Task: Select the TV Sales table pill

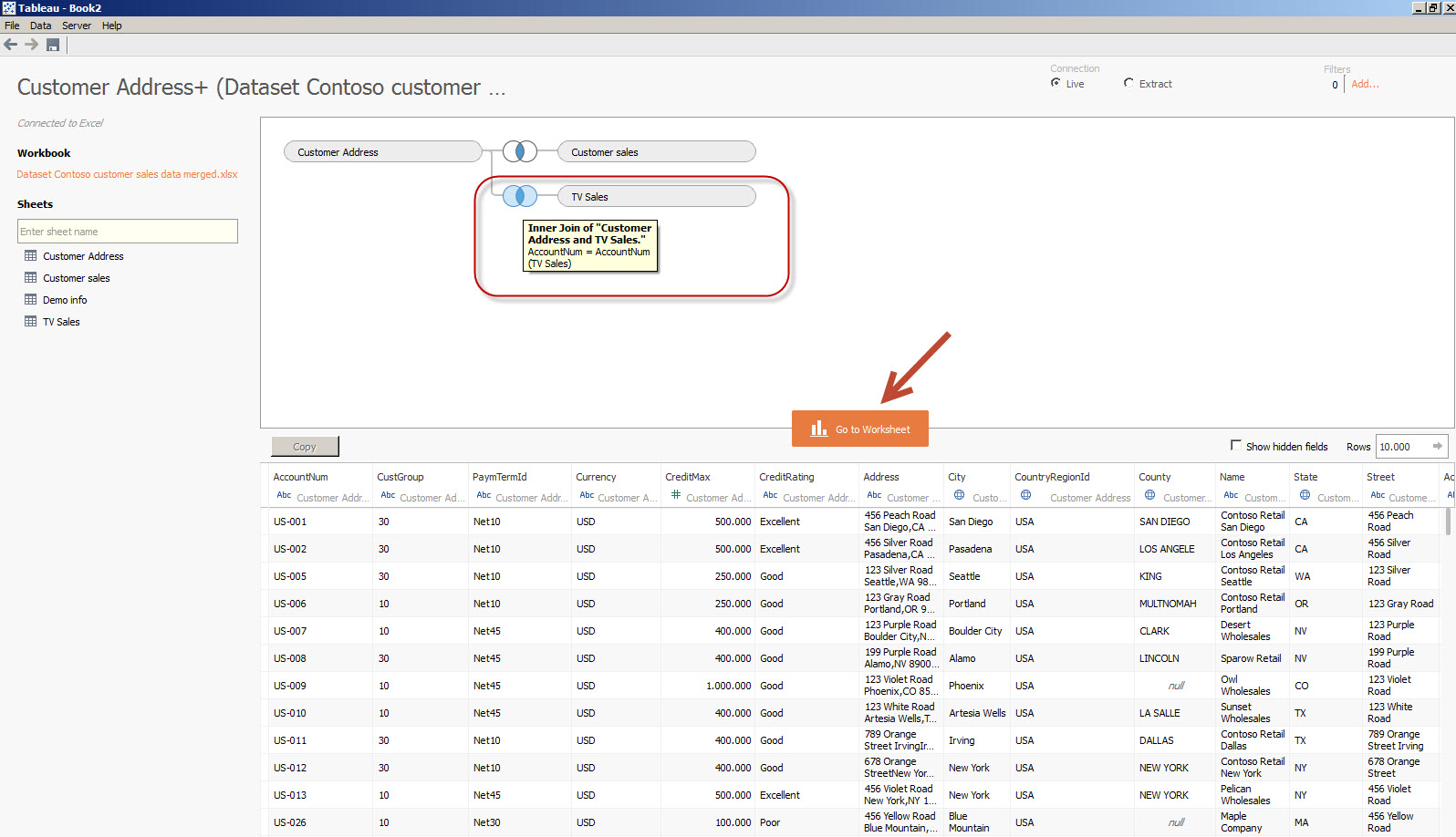Action: (657, 196)
